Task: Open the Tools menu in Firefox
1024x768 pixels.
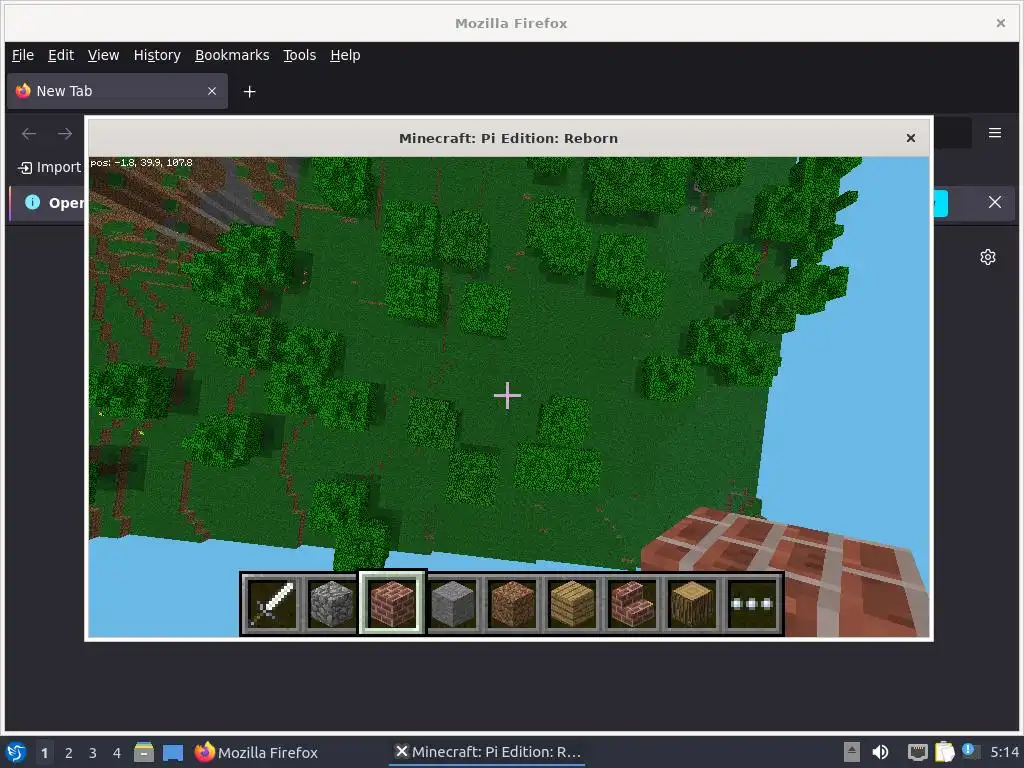Action: (299, 56)
